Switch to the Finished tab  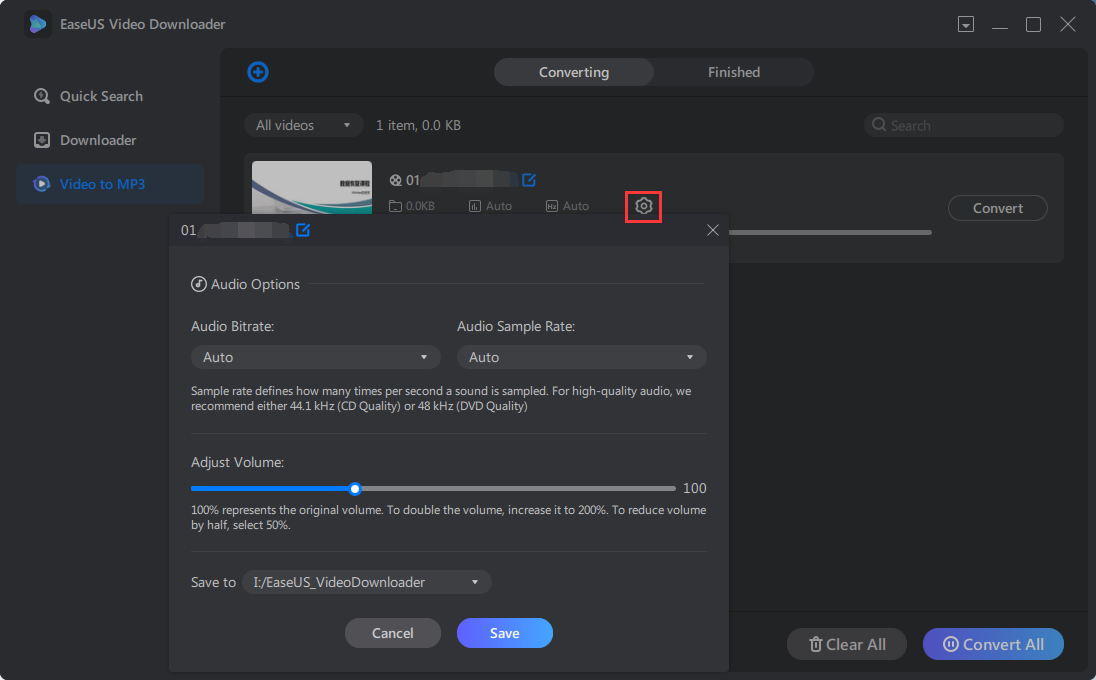coord(733,72)
